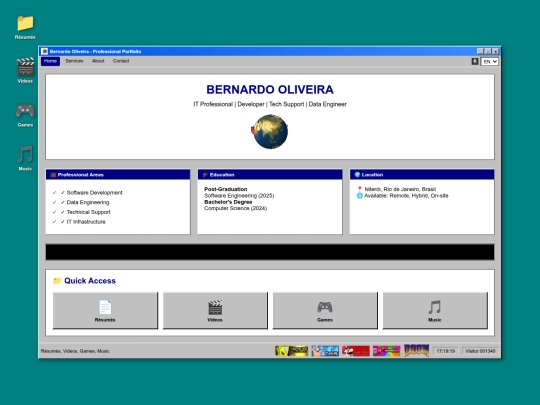
Task: Open the EN language dropdown
Action: pyautogui.click(x=489, y=61)
